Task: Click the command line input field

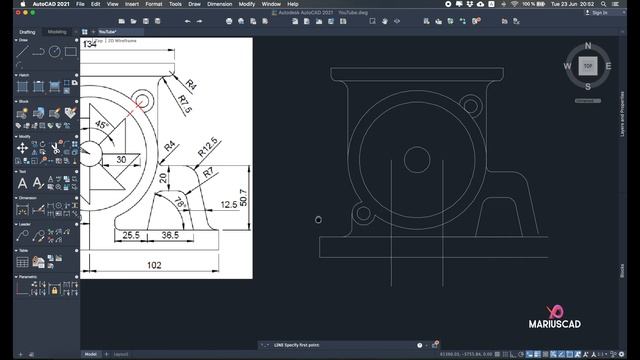Action: [343, 345]
